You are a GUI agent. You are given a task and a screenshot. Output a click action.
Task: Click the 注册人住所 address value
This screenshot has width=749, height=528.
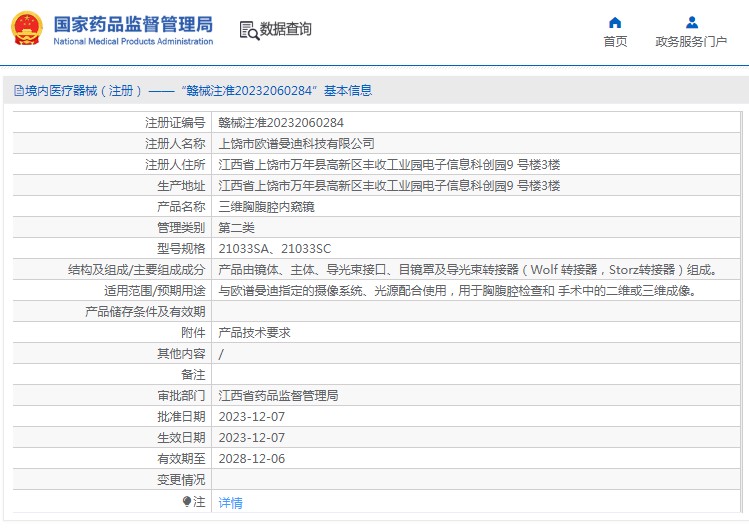point(389,165)
